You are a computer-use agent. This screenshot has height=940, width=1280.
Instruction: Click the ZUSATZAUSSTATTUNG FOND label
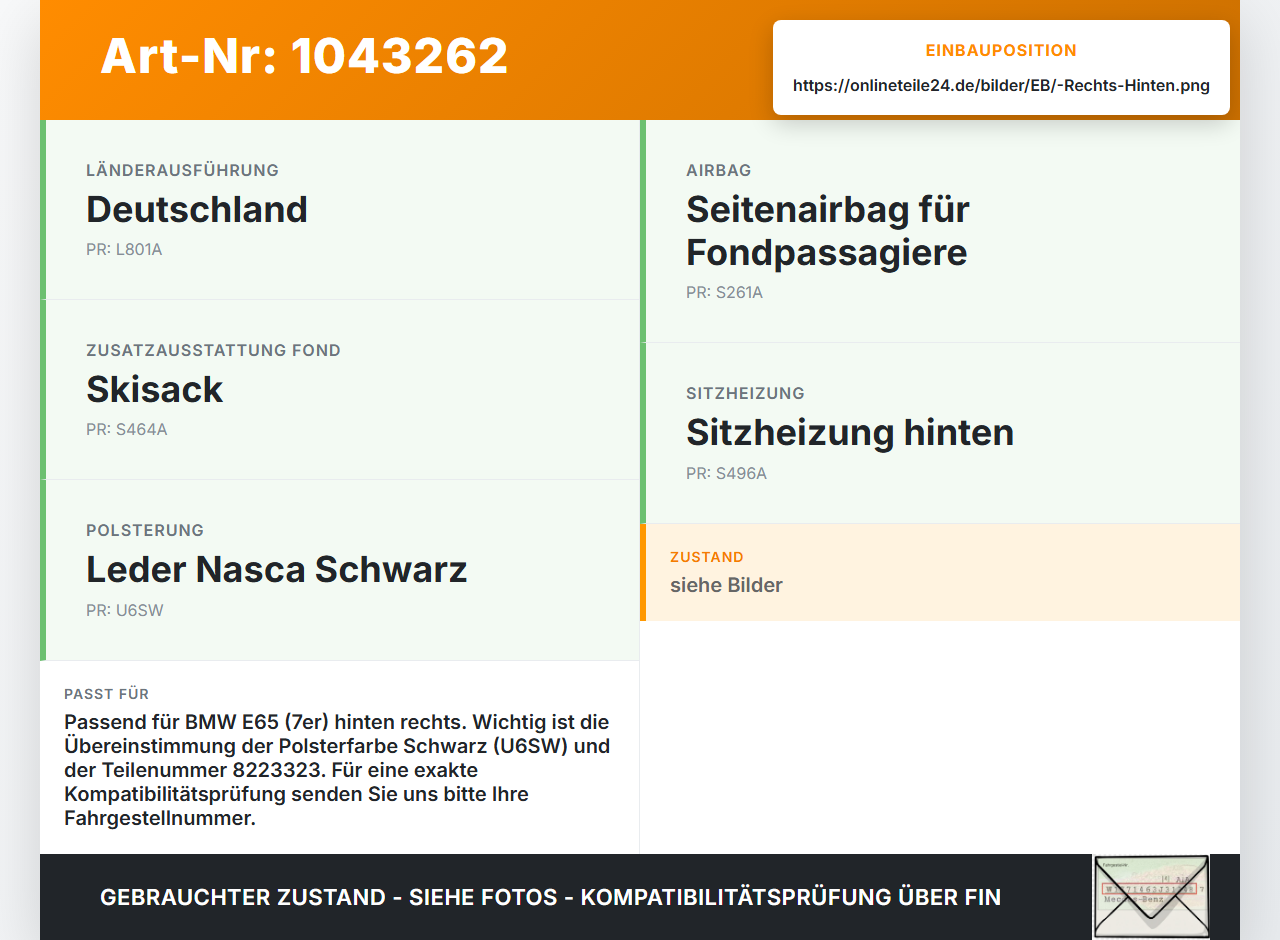point(214,351)
